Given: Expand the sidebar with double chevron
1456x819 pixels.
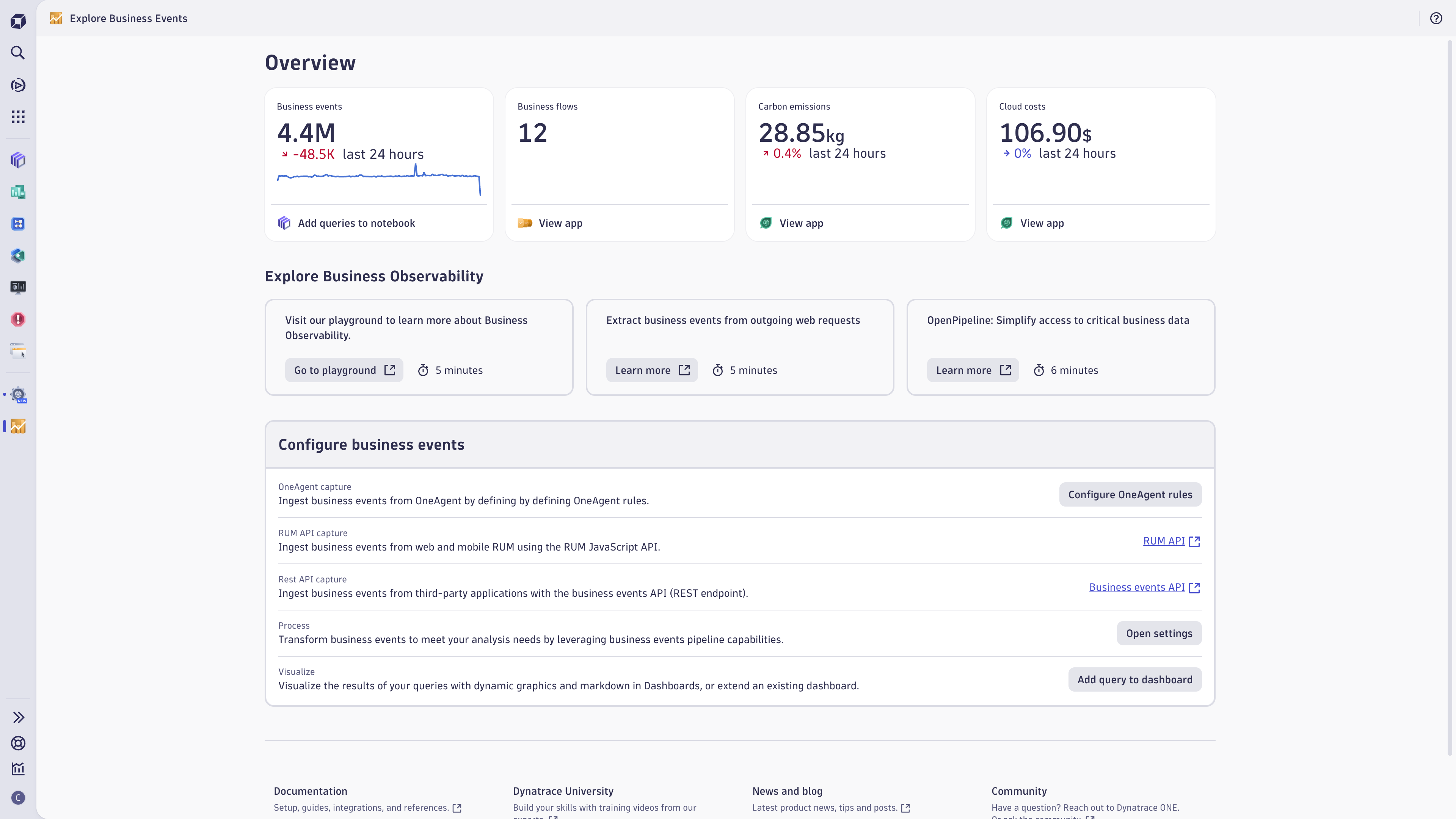Looking at the screenshot, I should click(18, 717).
